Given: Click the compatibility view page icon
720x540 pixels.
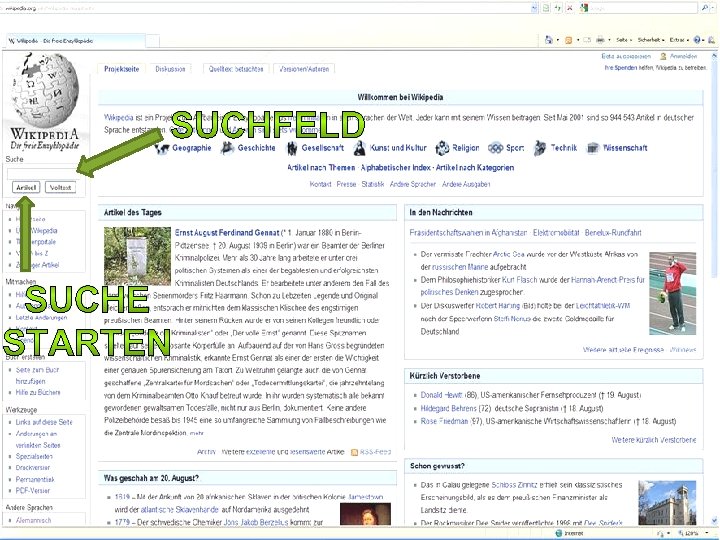Looking at the screenshot, I should tap(546, 8).
